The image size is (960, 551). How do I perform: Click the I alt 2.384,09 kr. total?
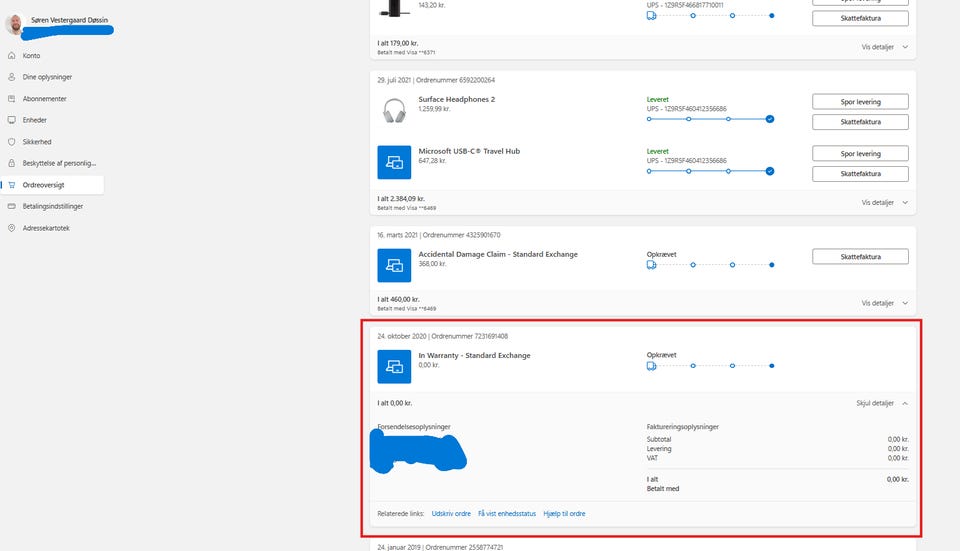click(401, 199)
